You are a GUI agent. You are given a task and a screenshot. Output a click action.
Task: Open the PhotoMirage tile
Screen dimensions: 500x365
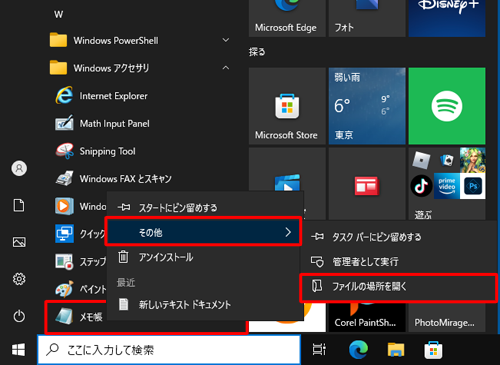click(x=447, y=317)
